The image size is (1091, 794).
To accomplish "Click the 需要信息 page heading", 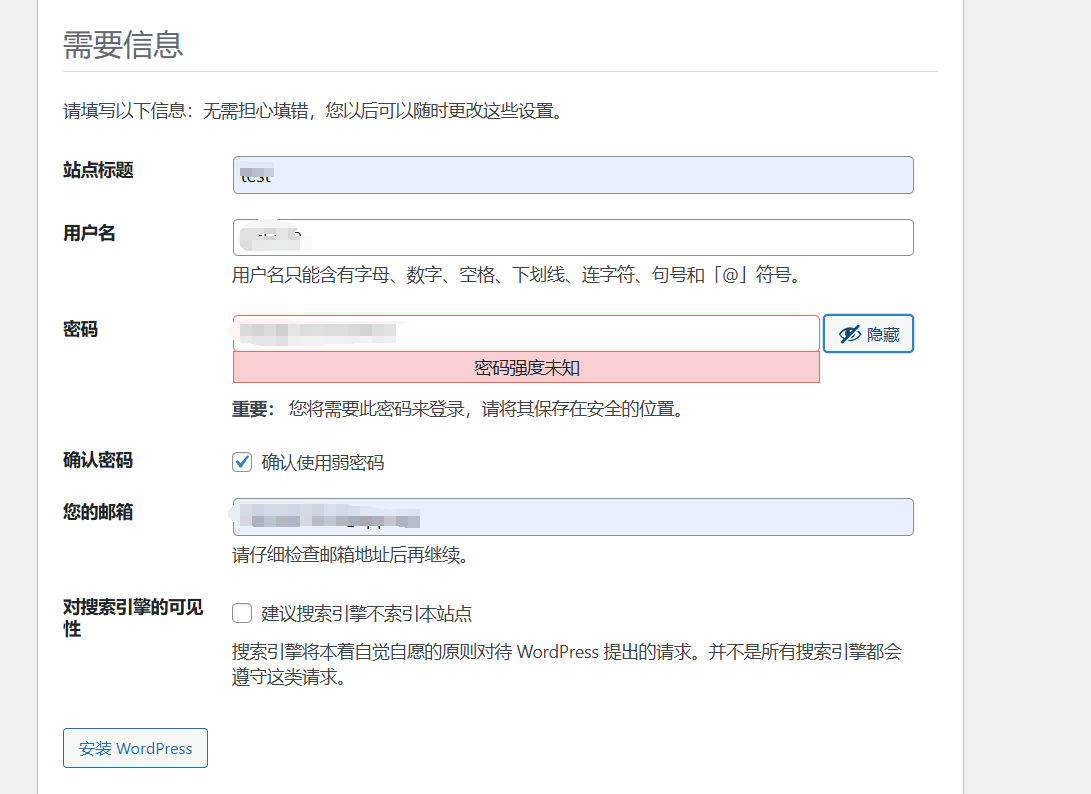I will click(123, 45).
